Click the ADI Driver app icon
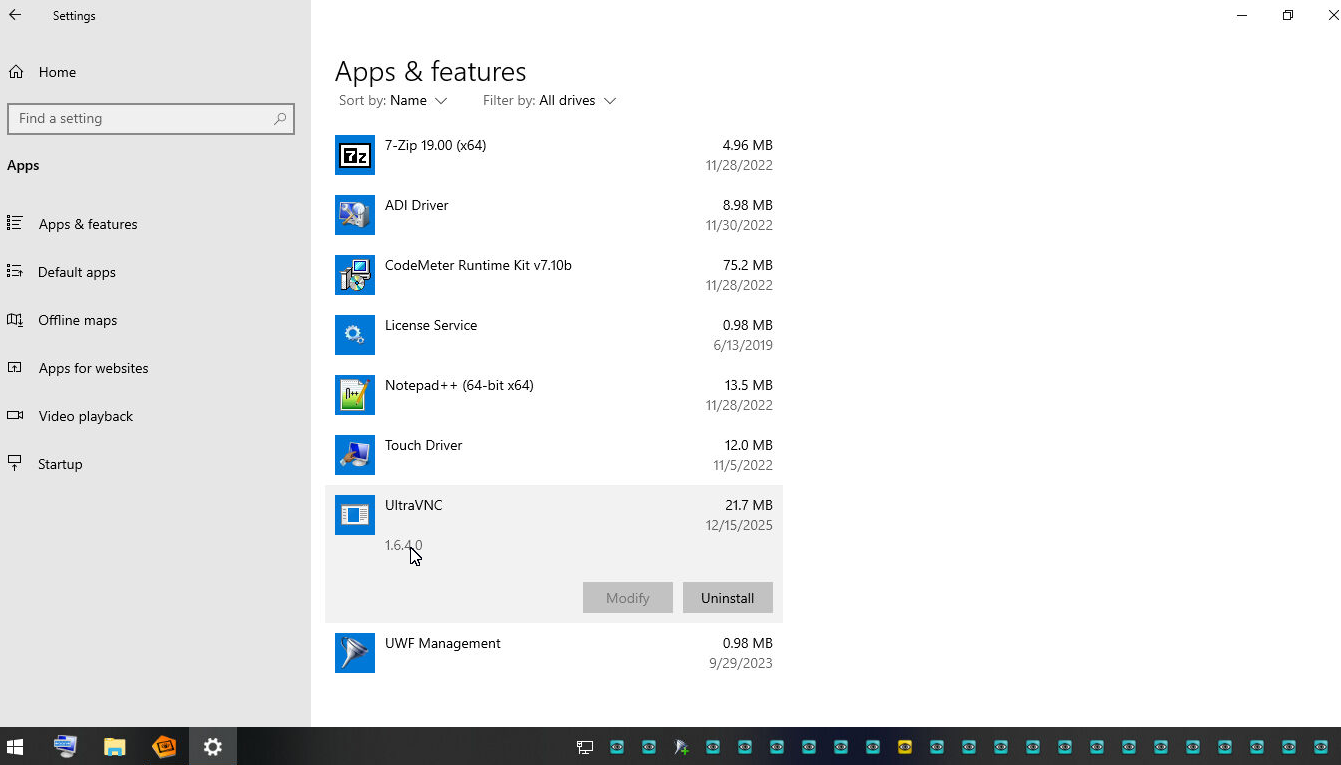Image resolution: width=1341 pixels, height=765 pixels. (354, 215)
